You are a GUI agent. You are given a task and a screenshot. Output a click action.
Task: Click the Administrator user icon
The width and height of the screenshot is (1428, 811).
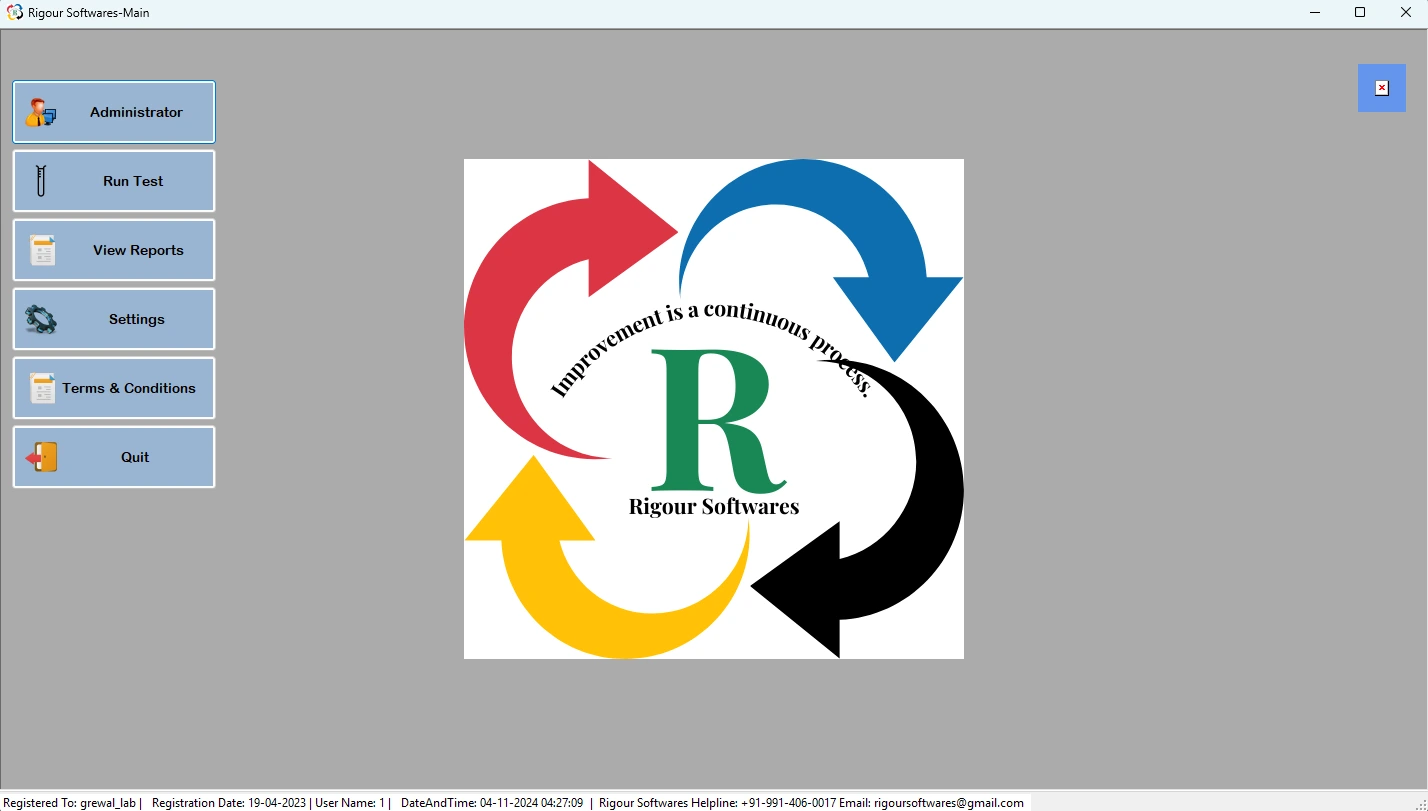[41, 112]
